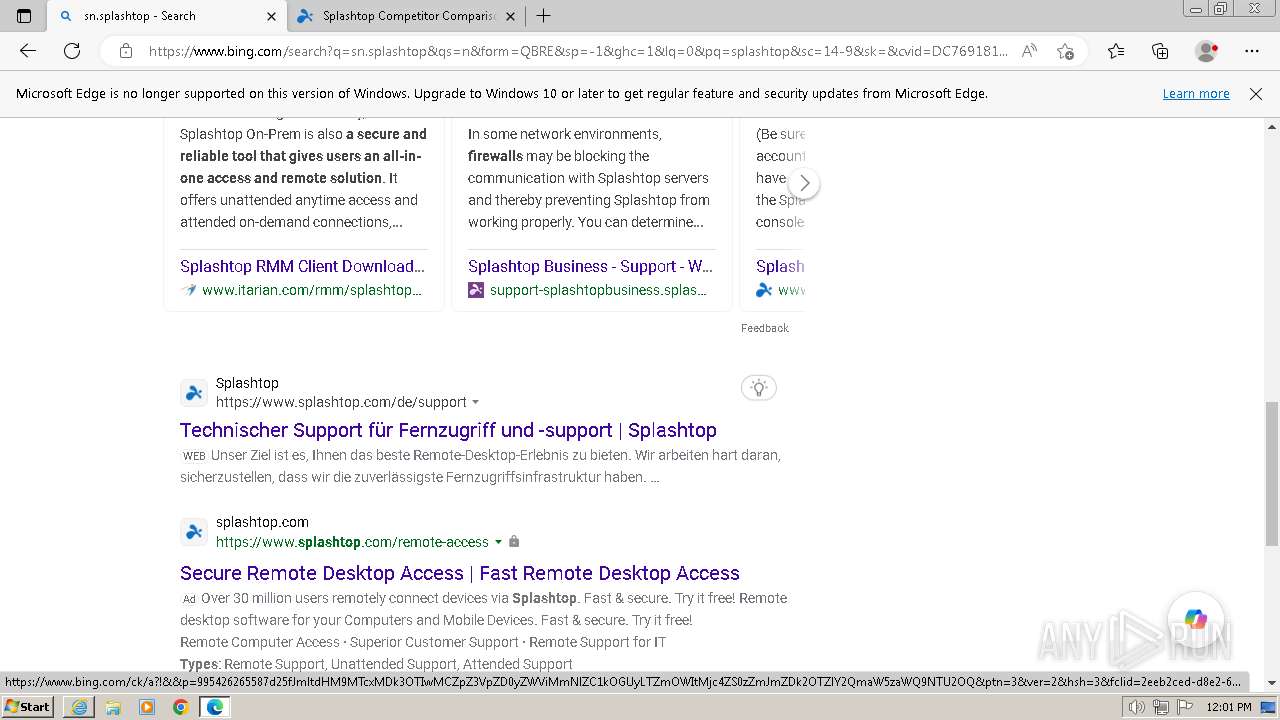Select Microsoft Edge on the taskbar
Image resolution: width=1280 pixels, height=720 pixels.
[x=214, y=707]
